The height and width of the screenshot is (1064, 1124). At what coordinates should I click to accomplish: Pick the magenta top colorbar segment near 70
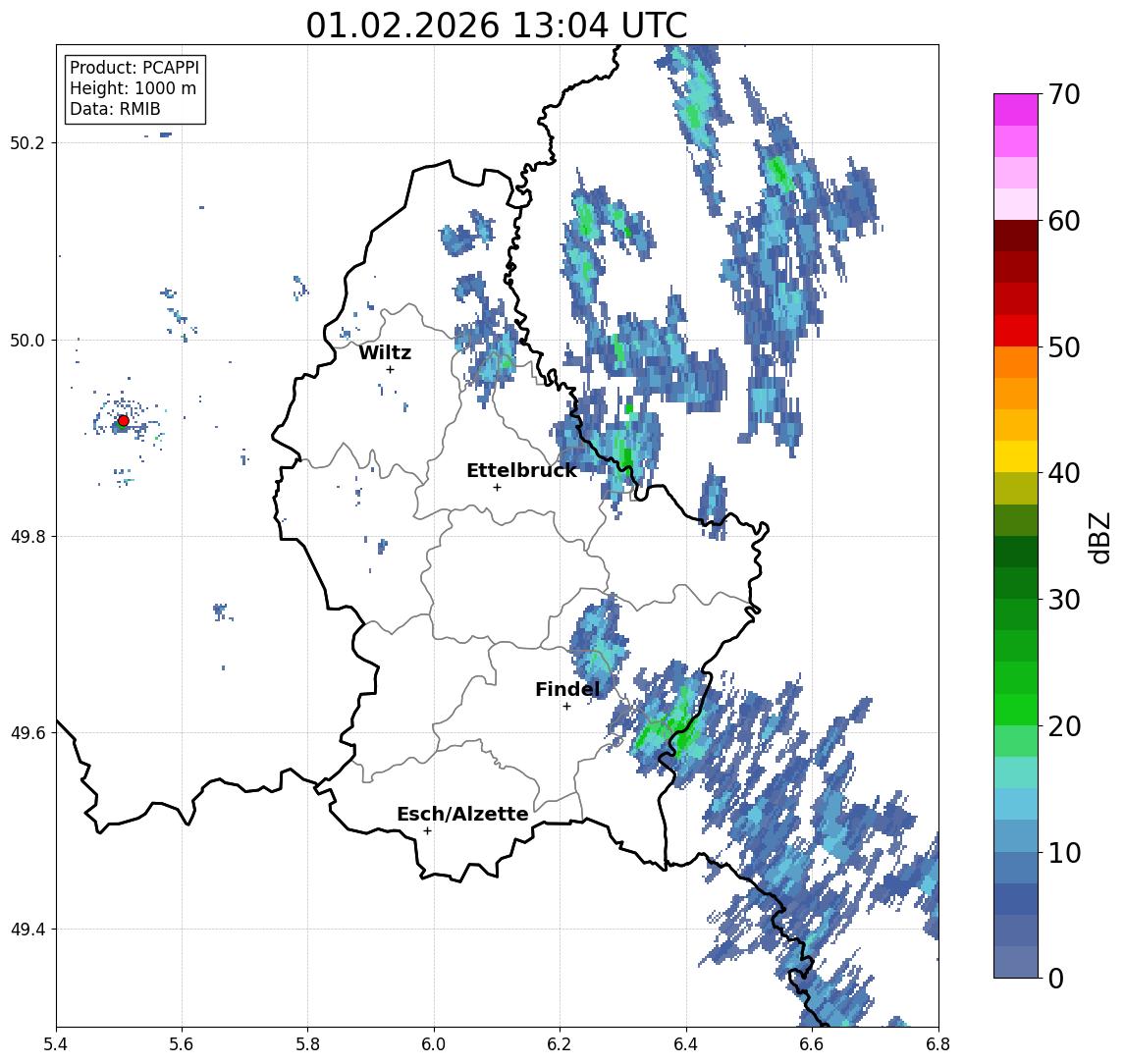[1016, 110]
